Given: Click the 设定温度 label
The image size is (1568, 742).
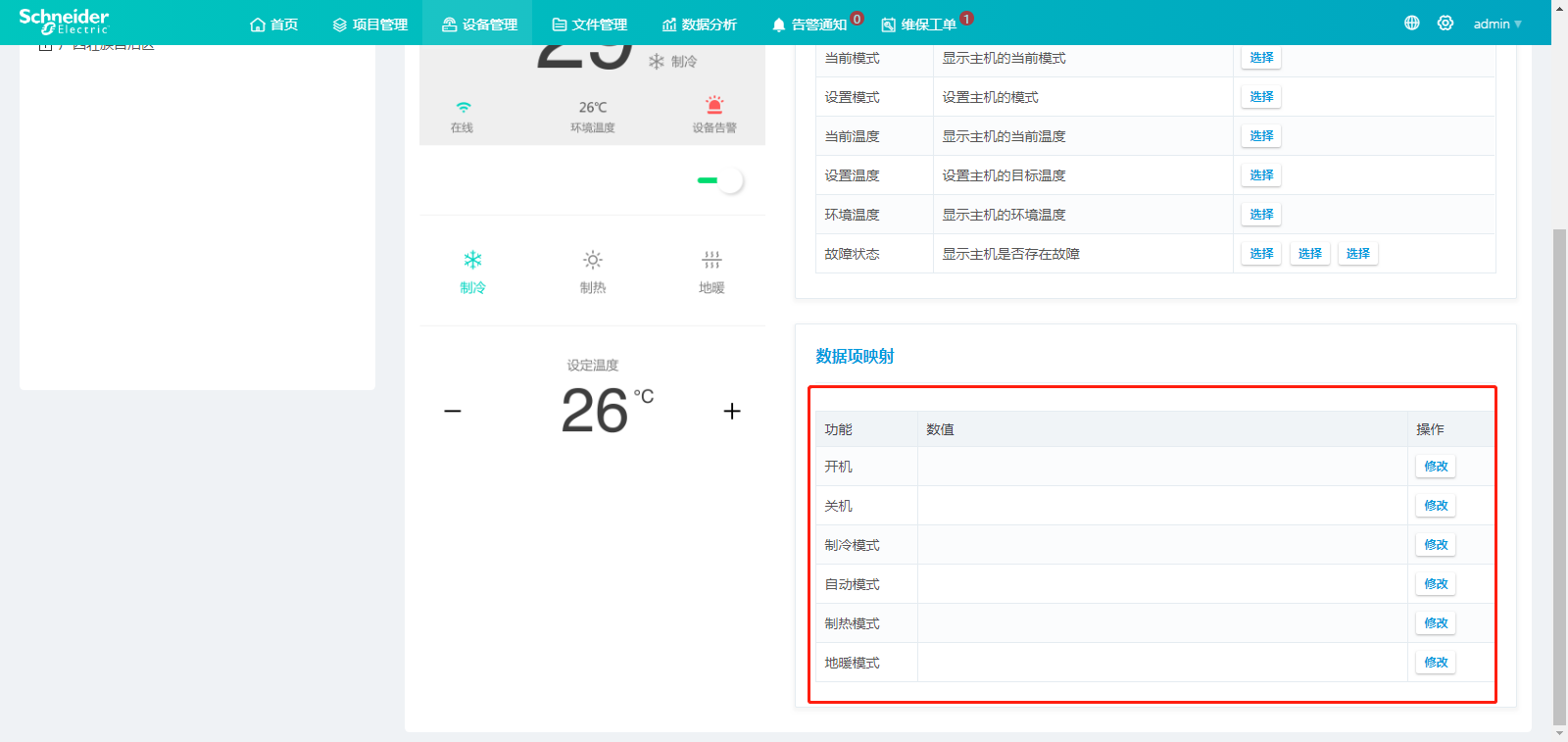Looking at the screenshot, I should [x=592, y=365].
